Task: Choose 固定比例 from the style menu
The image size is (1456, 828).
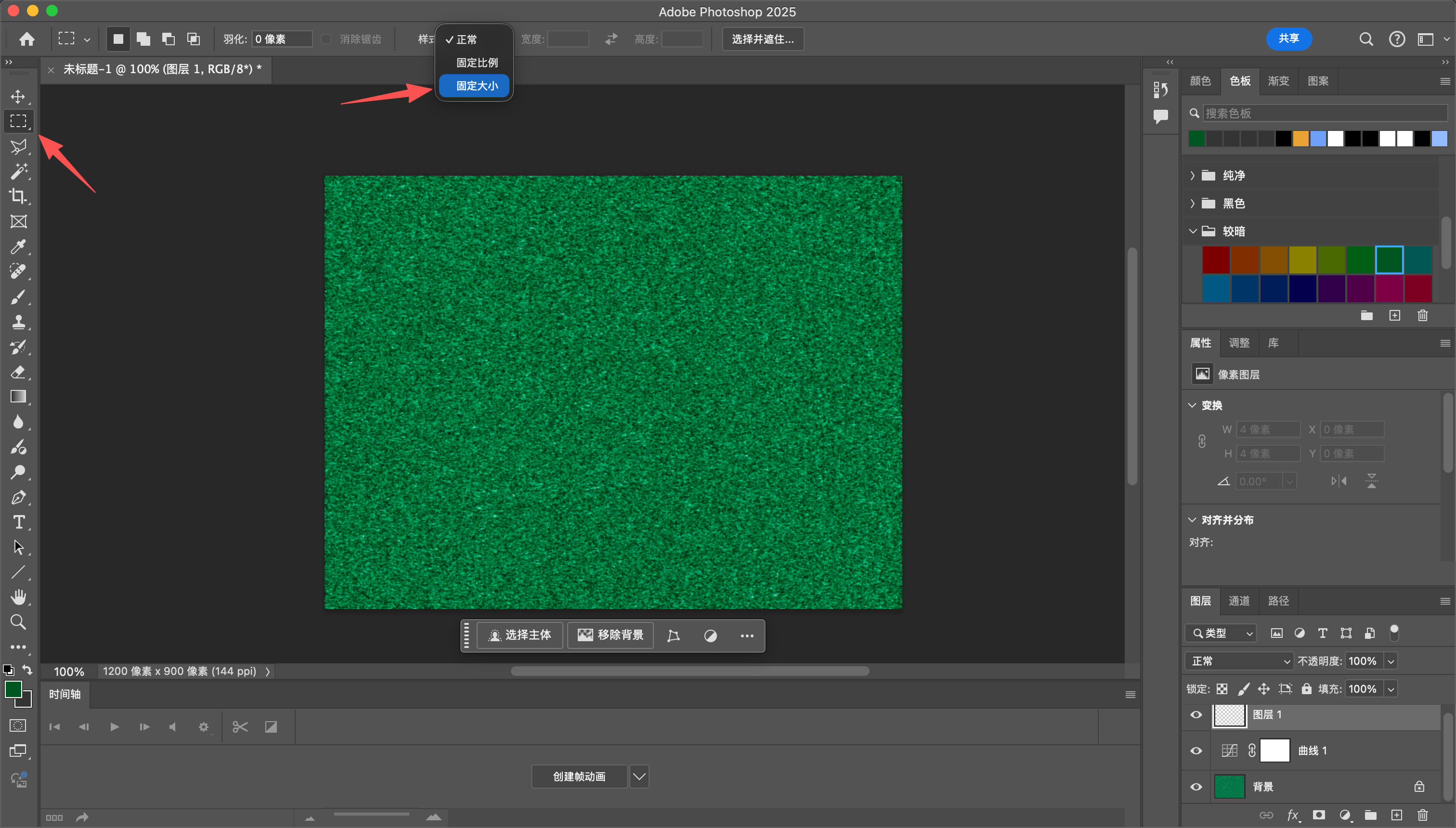Action: (474, 63)
